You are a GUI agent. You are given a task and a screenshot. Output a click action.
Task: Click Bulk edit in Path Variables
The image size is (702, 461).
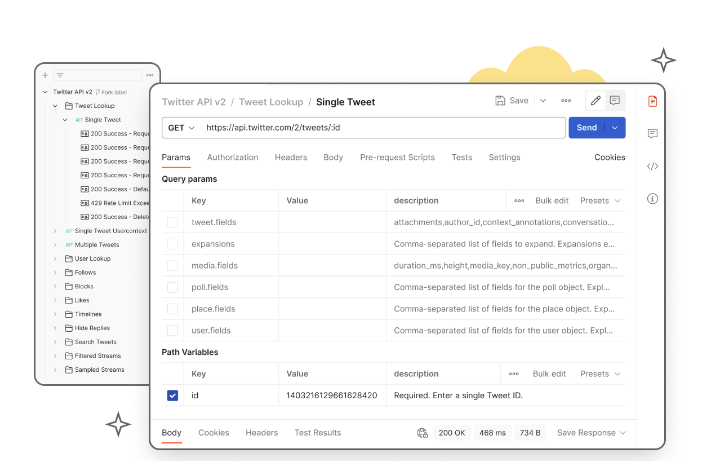tap(549, 374)
